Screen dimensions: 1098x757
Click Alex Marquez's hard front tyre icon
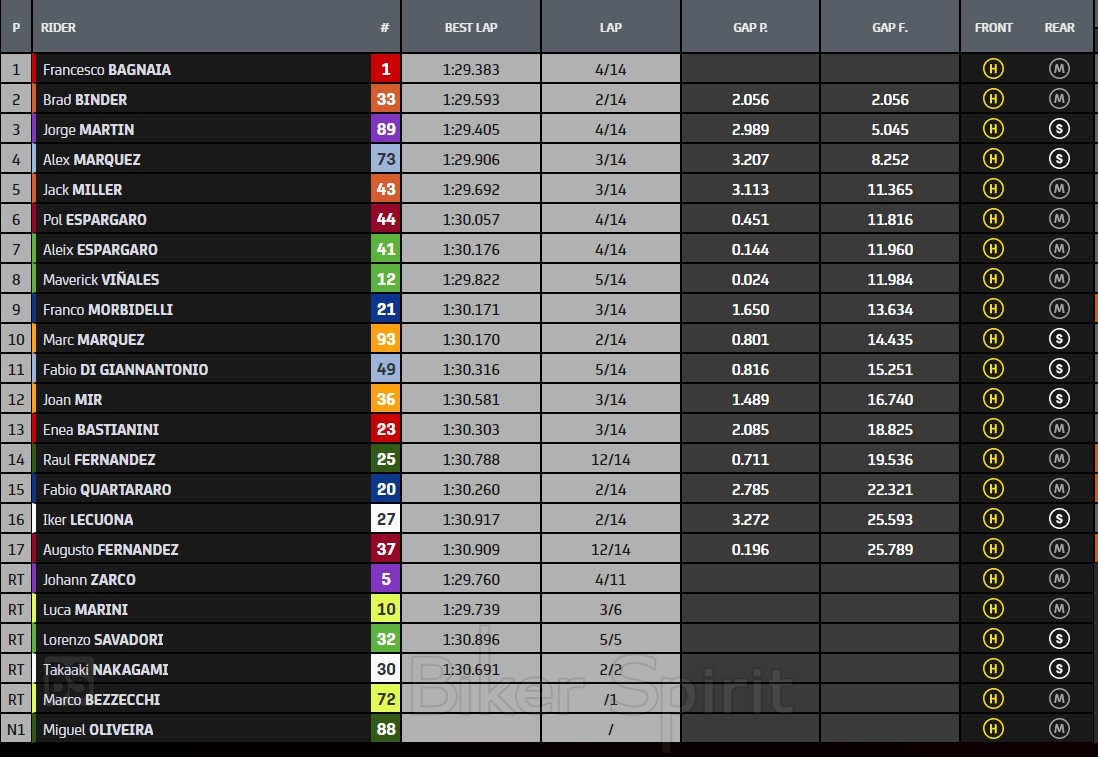click(993, 159)
